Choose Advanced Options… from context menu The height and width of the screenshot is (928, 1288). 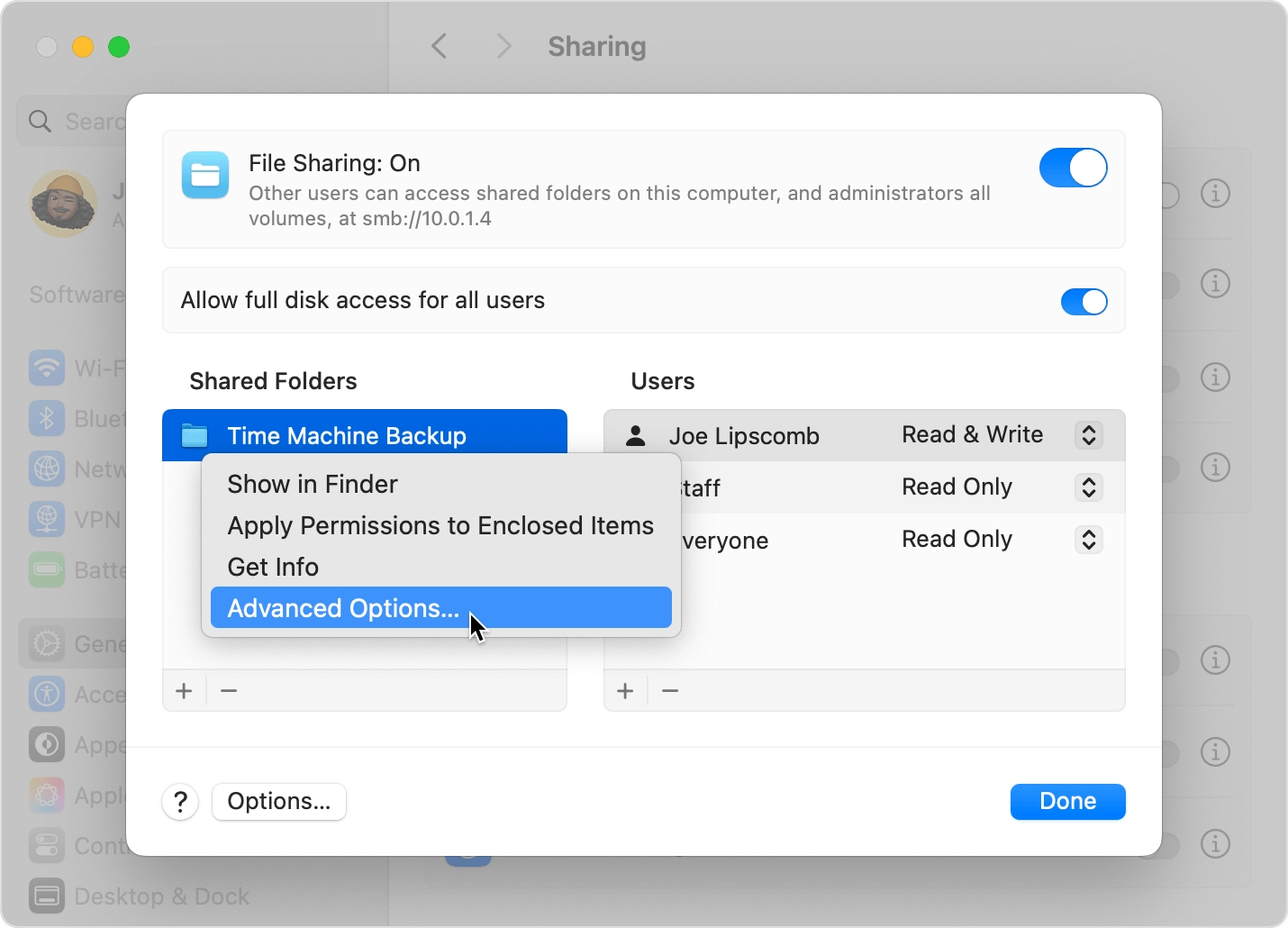[441, 608]
